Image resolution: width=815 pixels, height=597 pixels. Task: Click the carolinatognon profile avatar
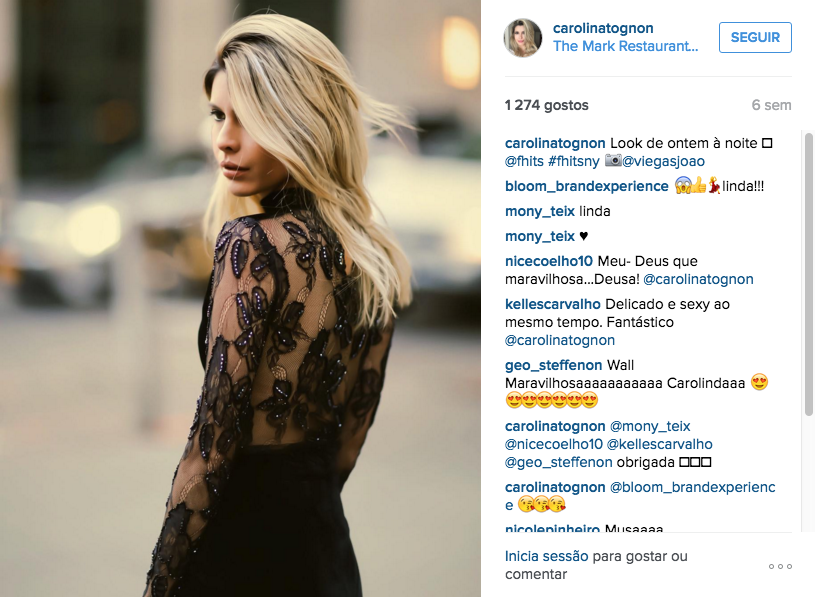coord(523,38)
